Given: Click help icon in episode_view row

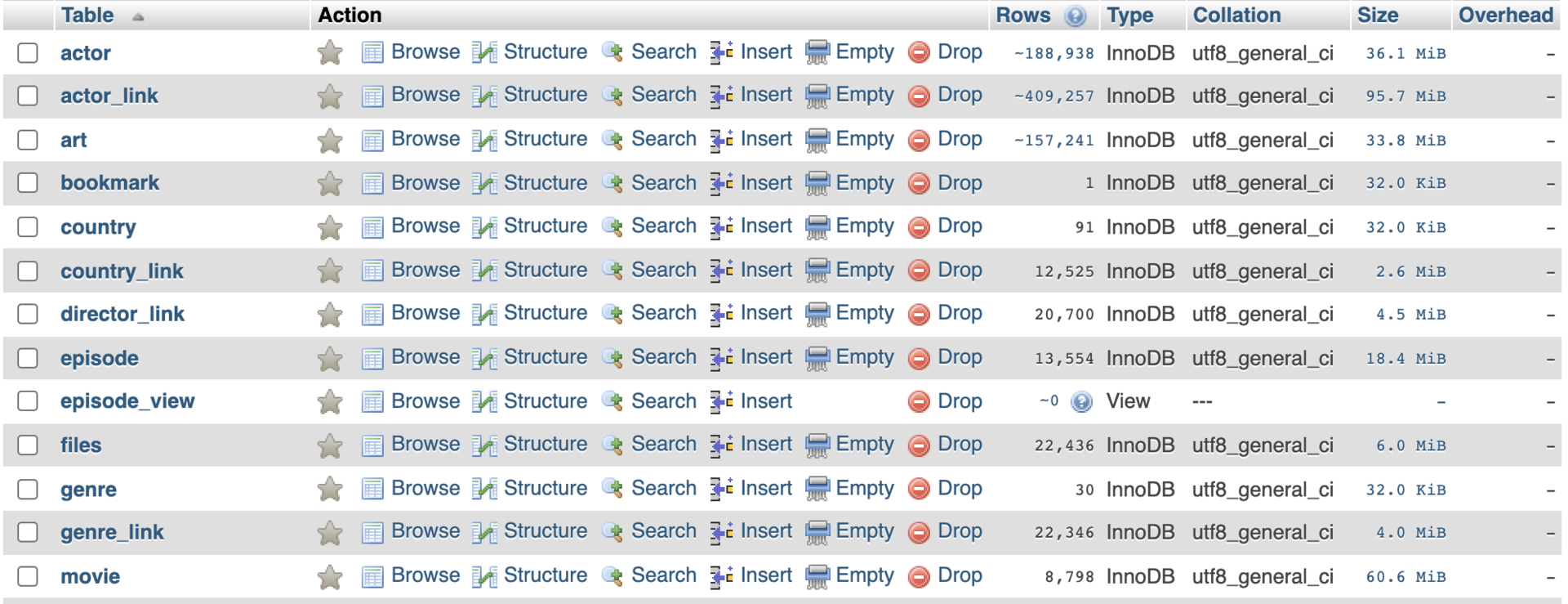Looking at the screenshot, I should [1081, 401].
